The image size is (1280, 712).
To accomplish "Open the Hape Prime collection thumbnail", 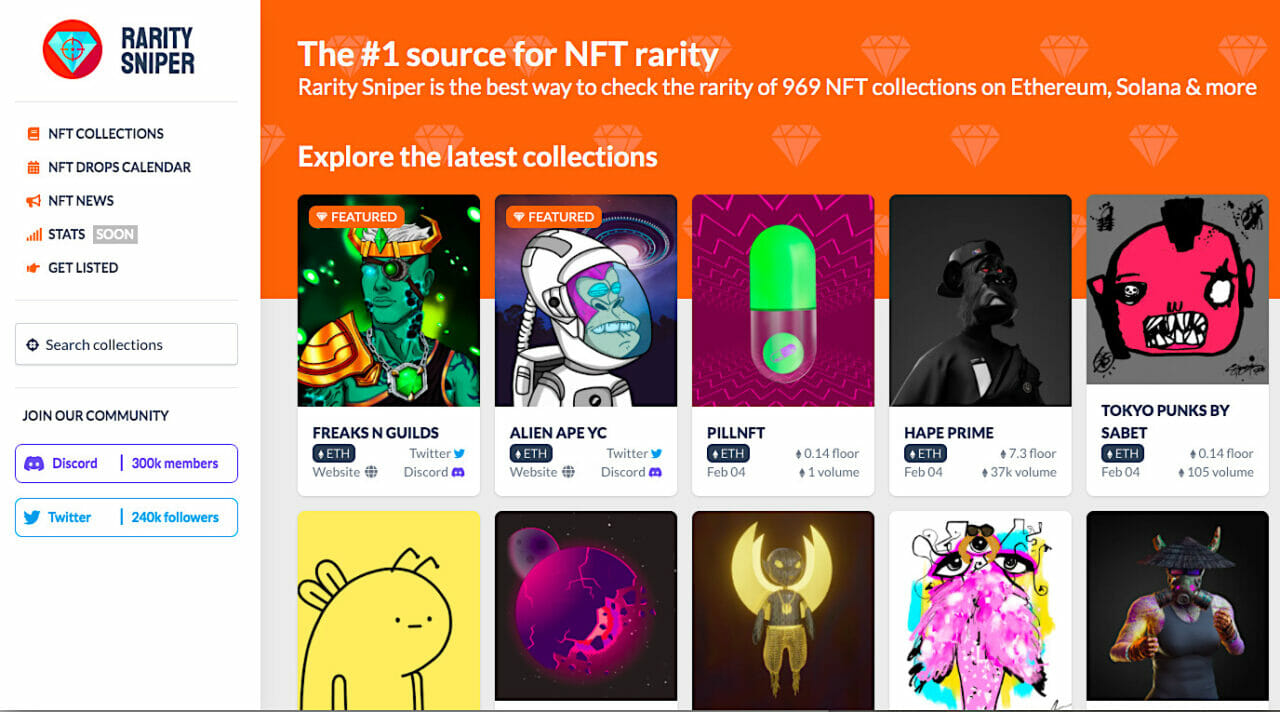I will coord(980,300).
